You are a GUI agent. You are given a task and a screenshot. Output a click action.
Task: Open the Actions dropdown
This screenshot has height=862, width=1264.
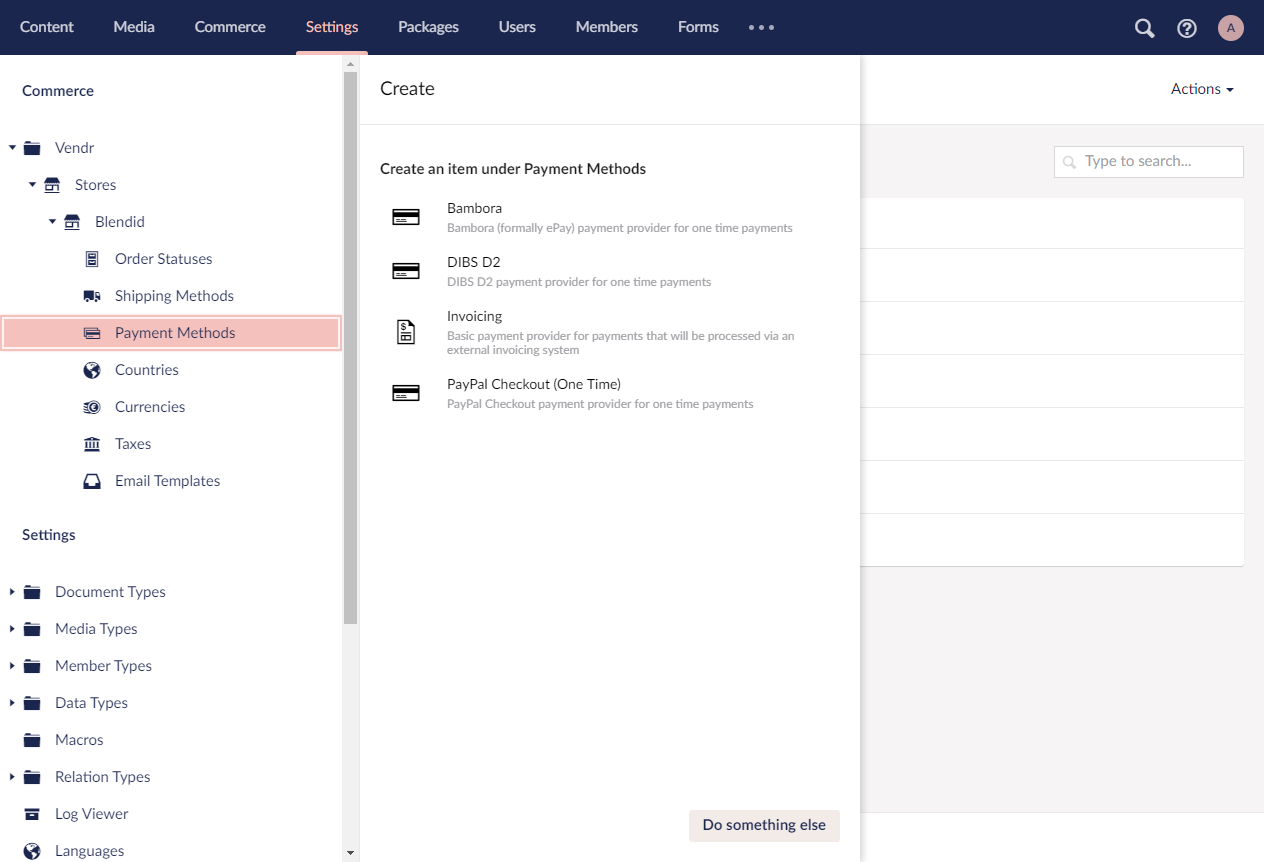click(1202, 89)
